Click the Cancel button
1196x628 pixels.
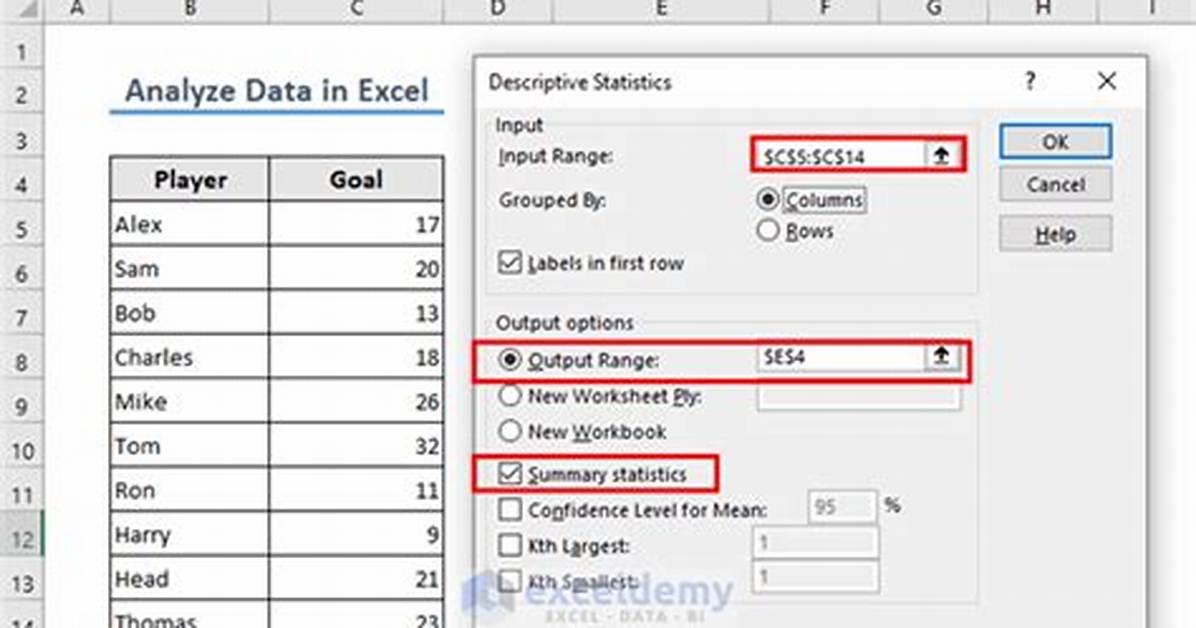pos(1055,185)
